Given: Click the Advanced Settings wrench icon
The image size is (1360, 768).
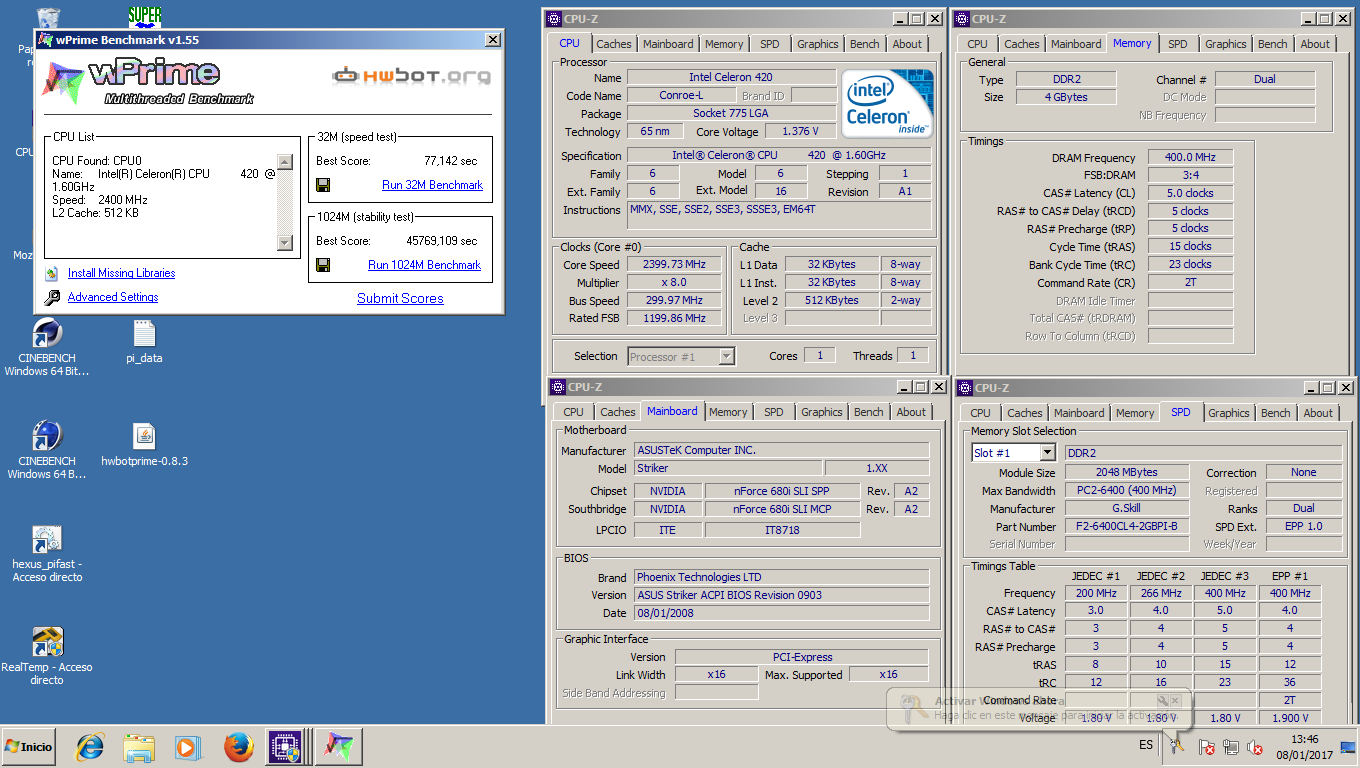Looking at the screenshot, I should [51, 297].
